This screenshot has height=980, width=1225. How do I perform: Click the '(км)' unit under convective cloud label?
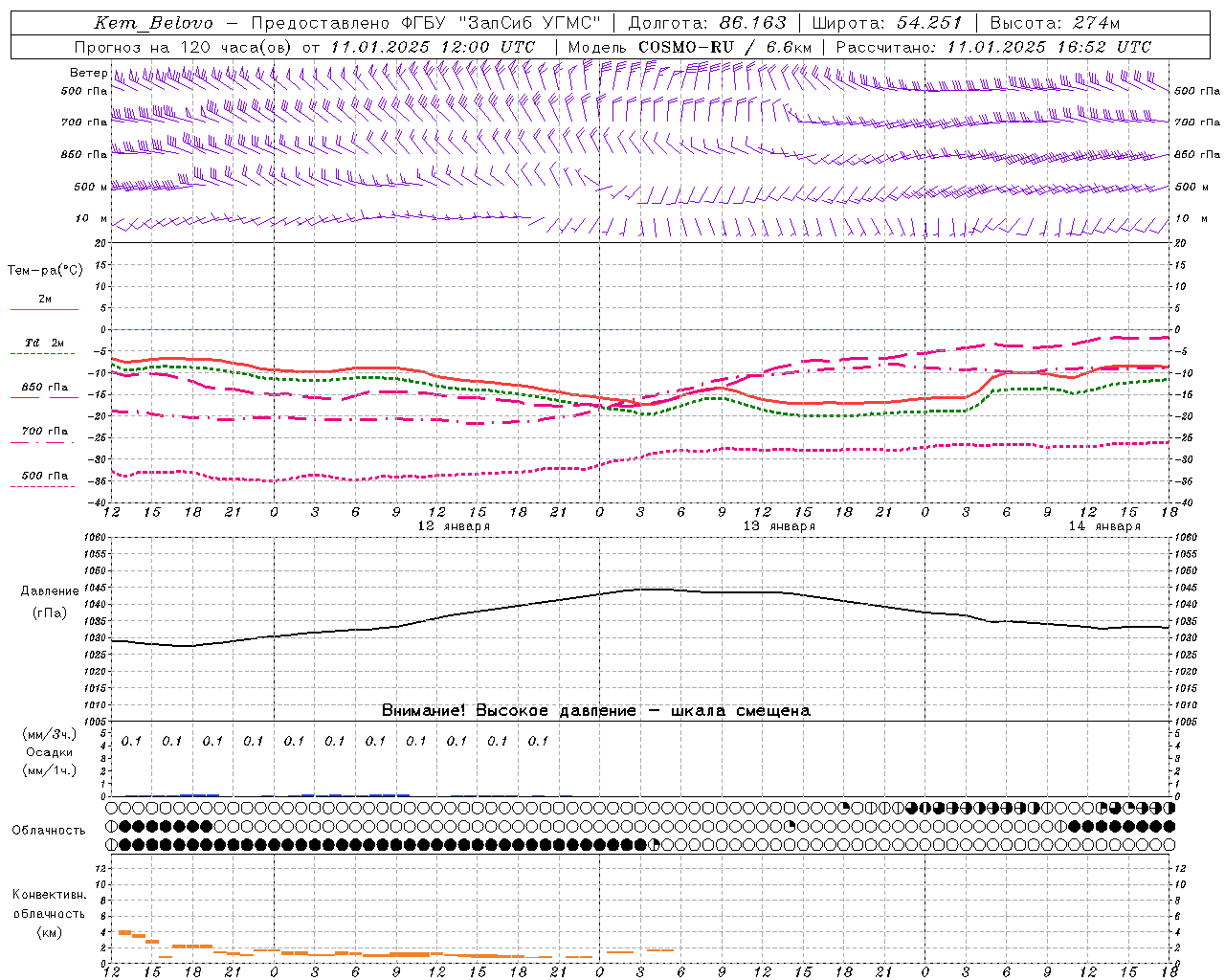point(49,932)
